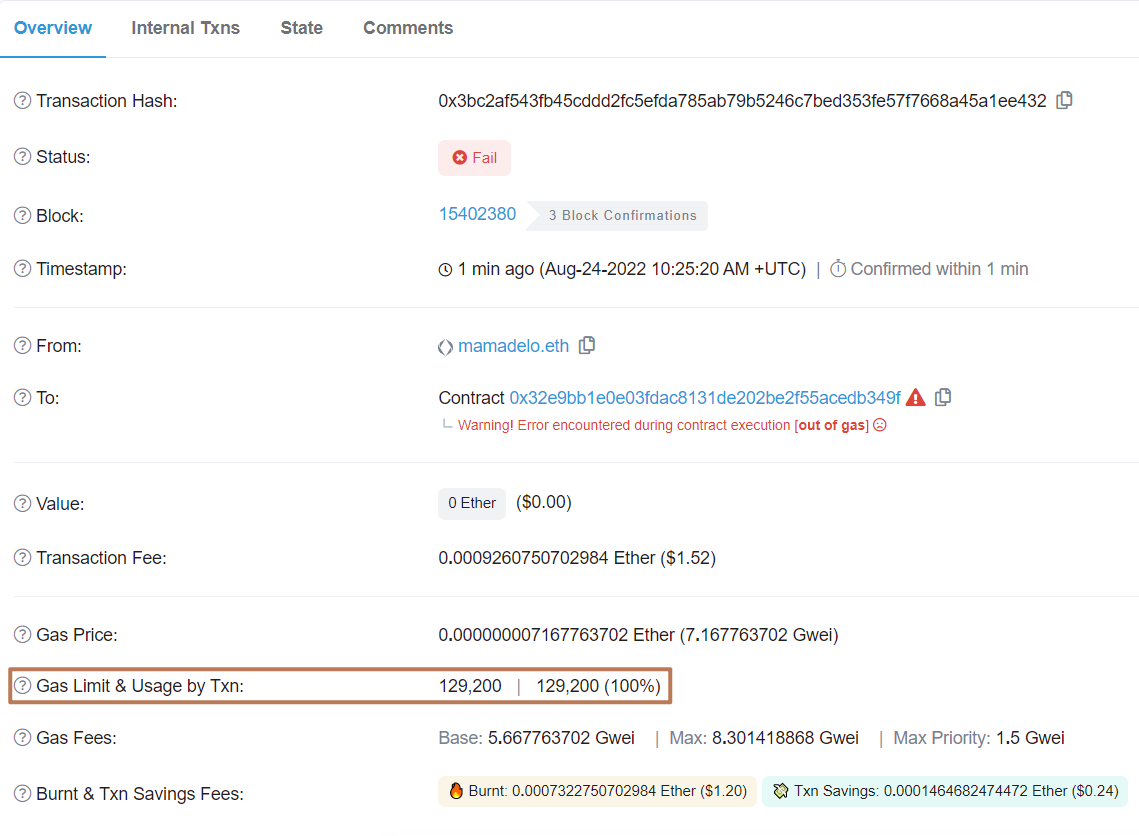The image size is (1139, 836).
Task: Click help icon next to Status
Action: pos(22,157)
